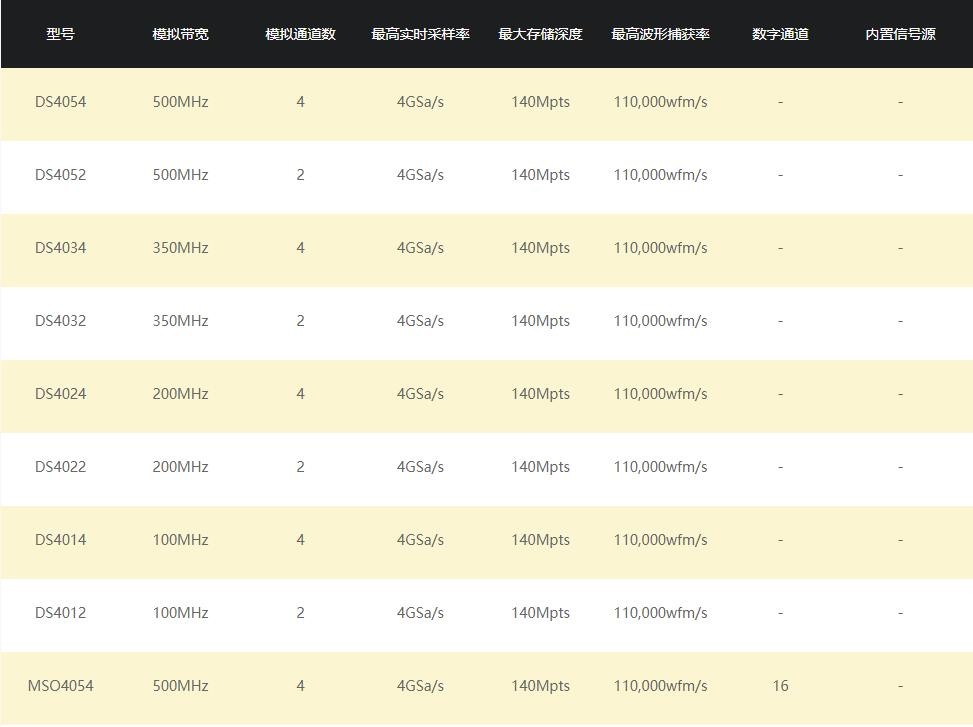Click 140Mpts memory depth in DS4014 row
973x727 pixels.
coord(540,540)
